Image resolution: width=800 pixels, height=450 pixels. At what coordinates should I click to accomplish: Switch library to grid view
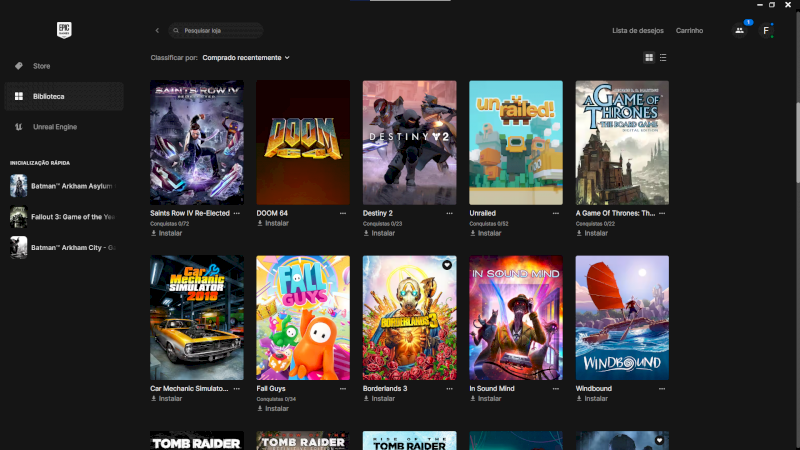point(649,58)
